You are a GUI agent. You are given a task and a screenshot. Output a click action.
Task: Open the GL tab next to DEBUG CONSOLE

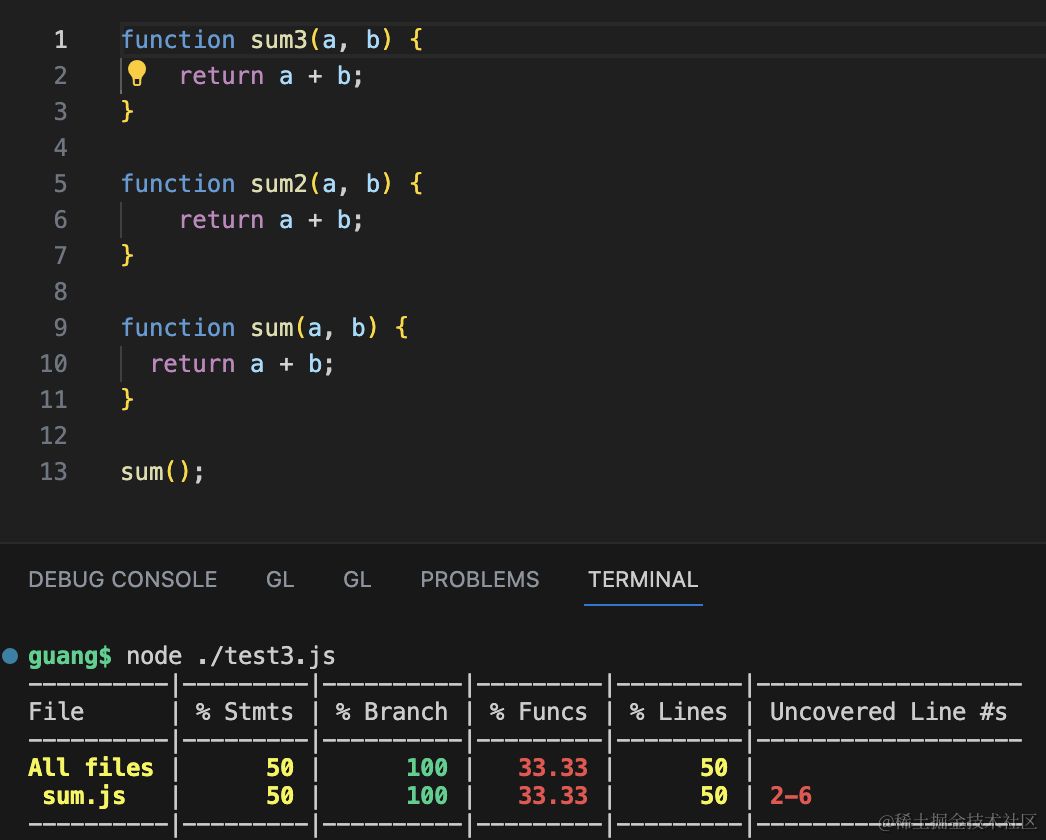[x=280, y=580]
